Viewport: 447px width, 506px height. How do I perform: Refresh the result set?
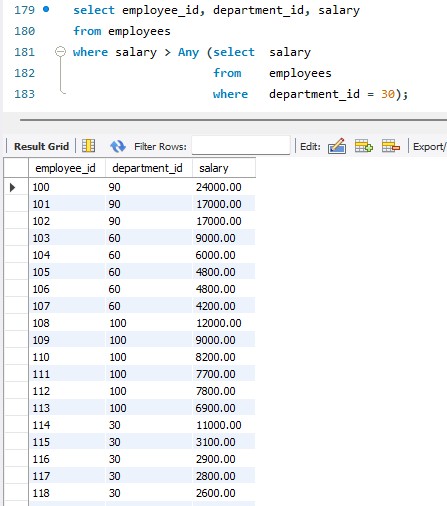118,146
